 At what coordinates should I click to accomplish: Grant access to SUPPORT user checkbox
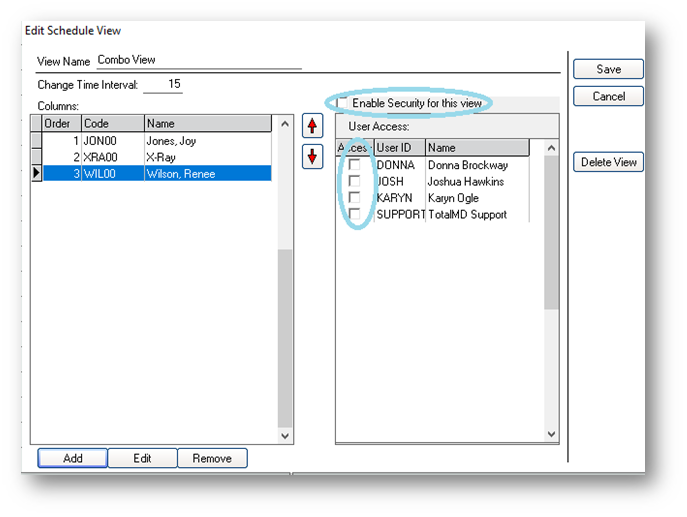point(354,214)
